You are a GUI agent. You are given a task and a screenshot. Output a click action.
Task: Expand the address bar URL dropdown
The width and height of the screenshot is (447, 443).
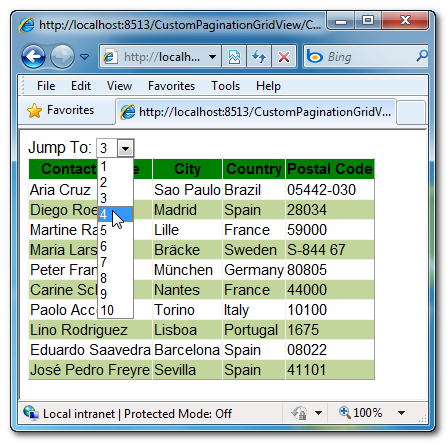(x=212, y=57)
